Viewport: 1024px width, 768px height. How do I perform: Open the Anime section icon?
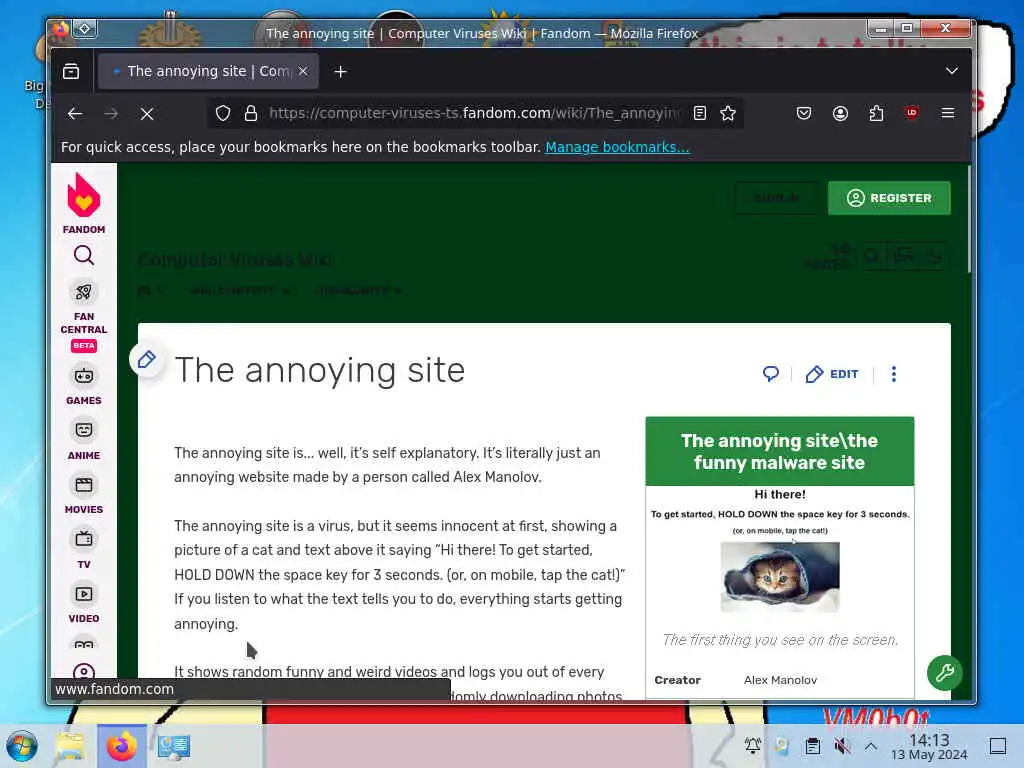click(x=84, y=430)
